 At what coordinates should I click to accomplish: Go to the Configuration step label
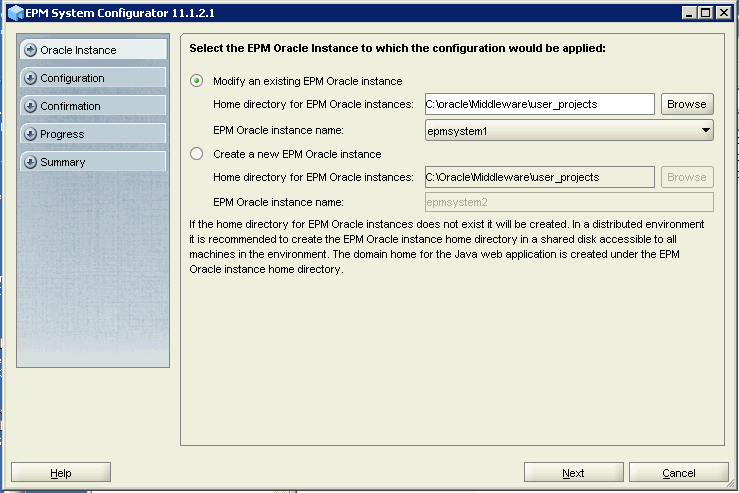(72, 78)
